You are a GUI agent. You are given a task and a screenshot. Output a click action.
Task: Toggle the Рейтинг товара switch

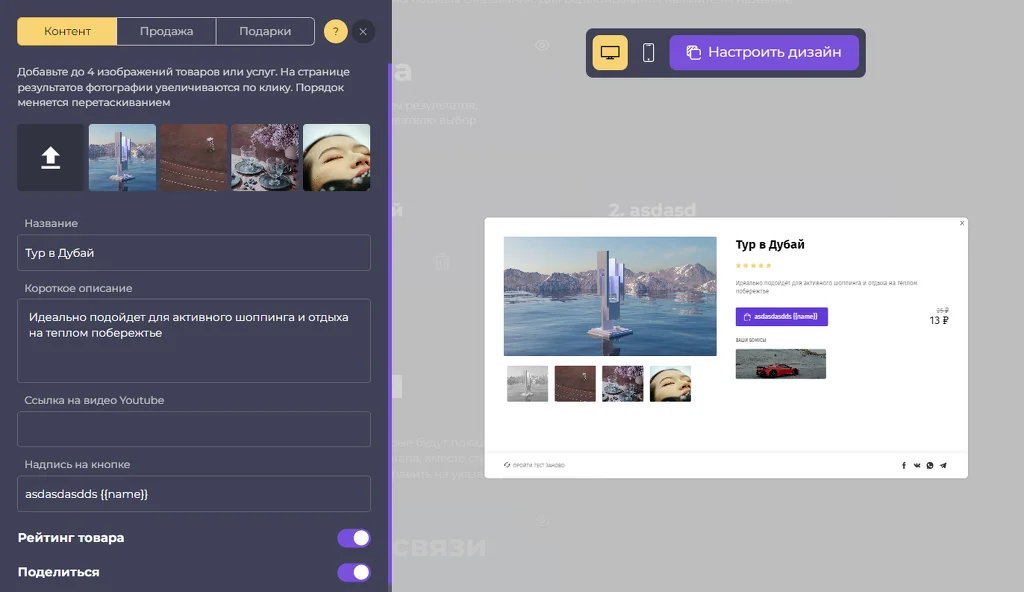(x=354, y=538)
